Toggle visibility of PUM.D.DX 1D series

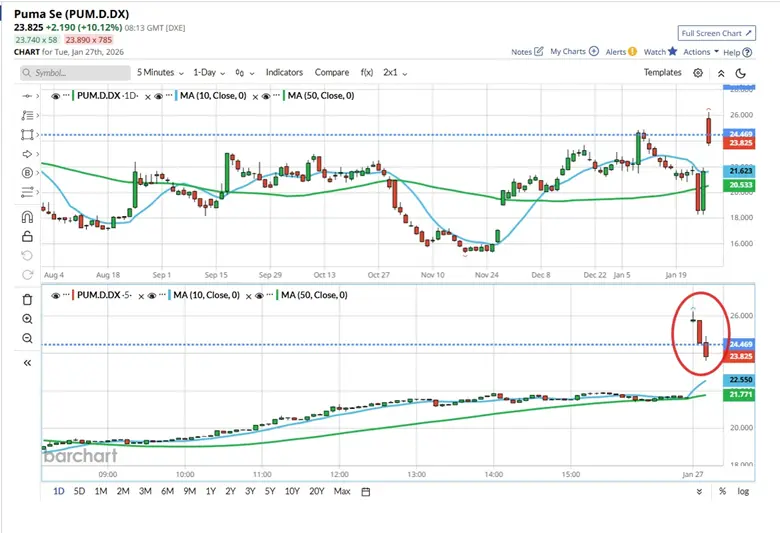pyautogui.click(x=55, y=96)
